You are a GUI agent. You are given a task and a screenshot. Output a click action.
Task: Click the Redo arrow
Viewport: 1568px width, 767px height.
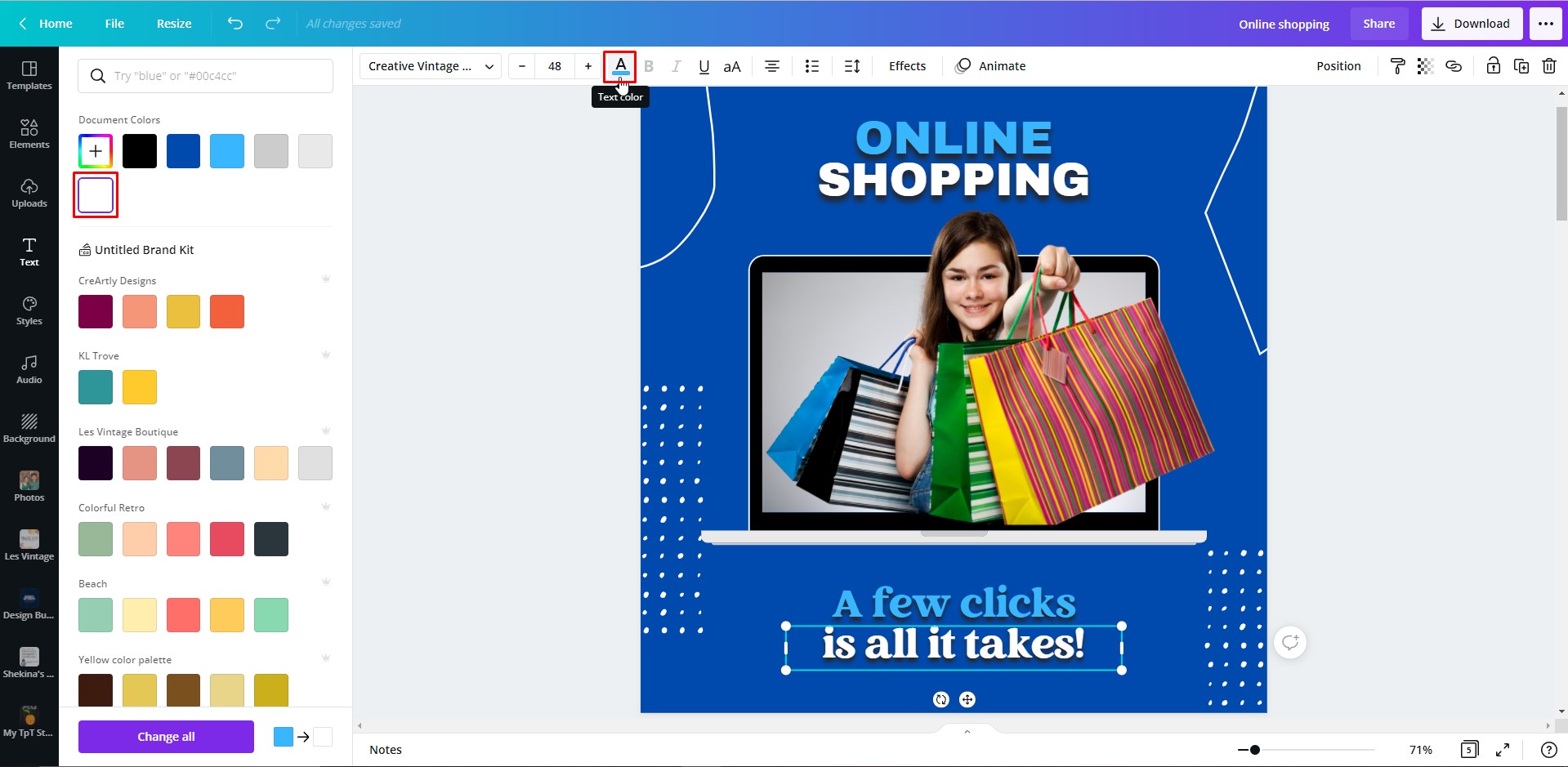tap(273, 24)
